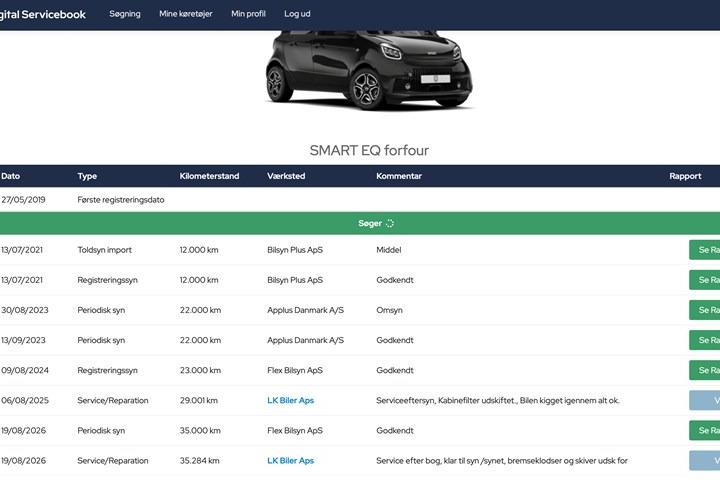Click the green Søger loading bar
Screen dimensions: 720x480
[360, 223]
